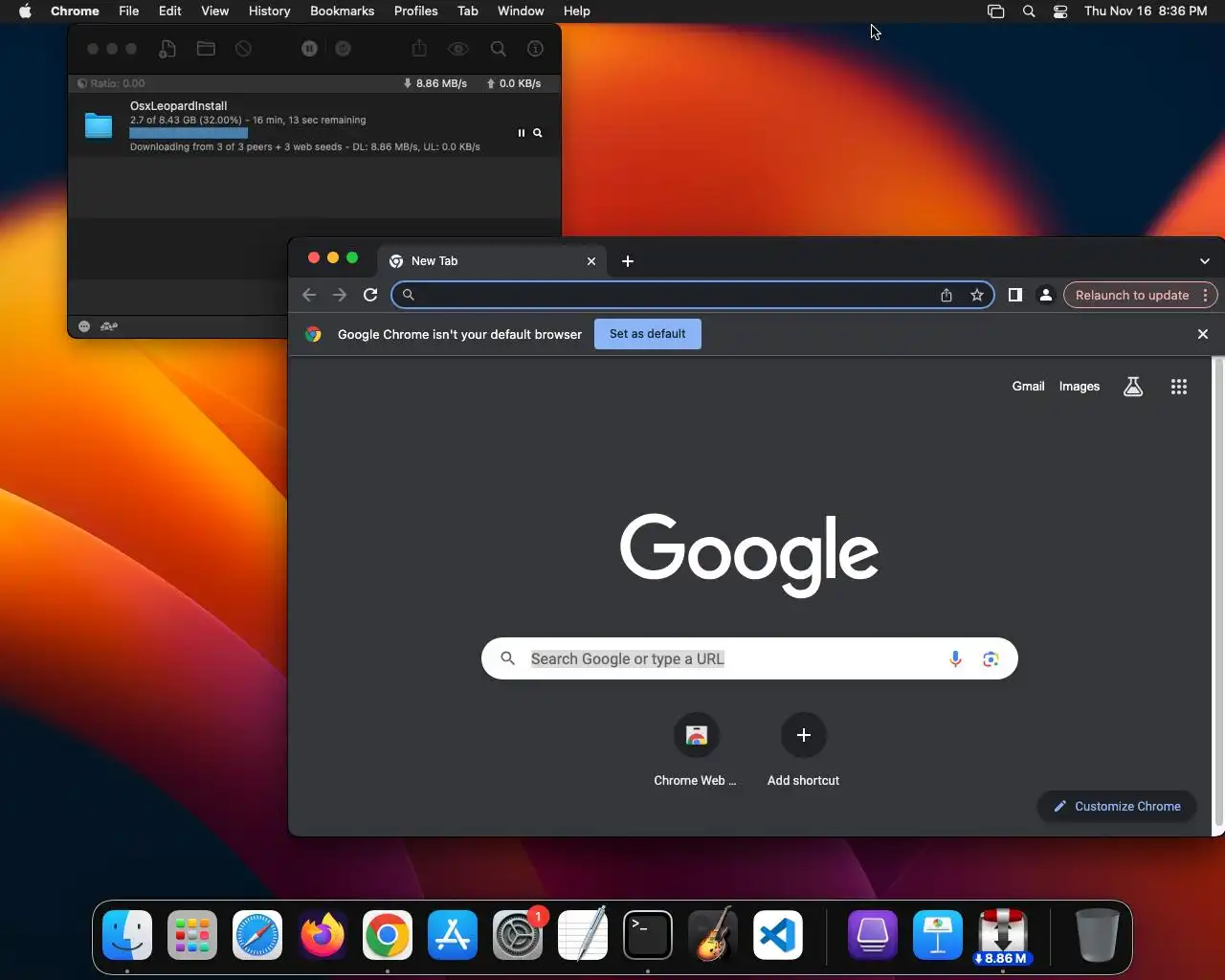Open the Edit menu
Screen dimensions: 1225x980
[170, 11]
